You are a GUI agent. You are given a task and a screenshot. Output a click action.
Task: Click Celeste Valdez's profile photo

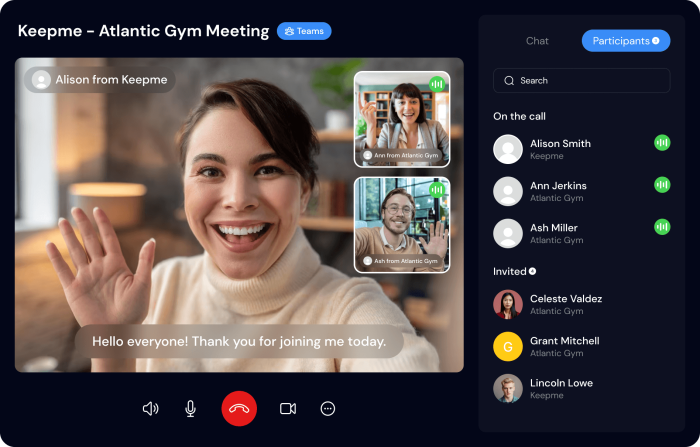pos(508,304)
